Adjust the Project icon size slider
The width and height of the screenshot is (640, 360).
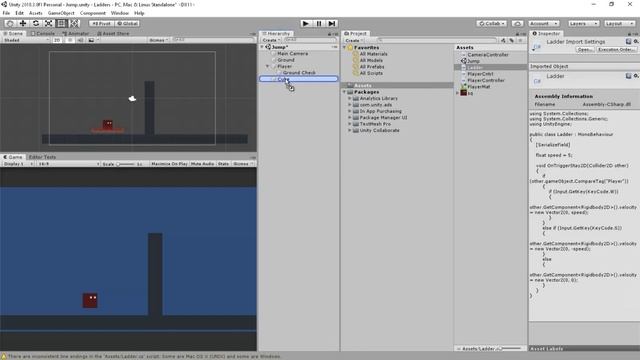point(510,349)
